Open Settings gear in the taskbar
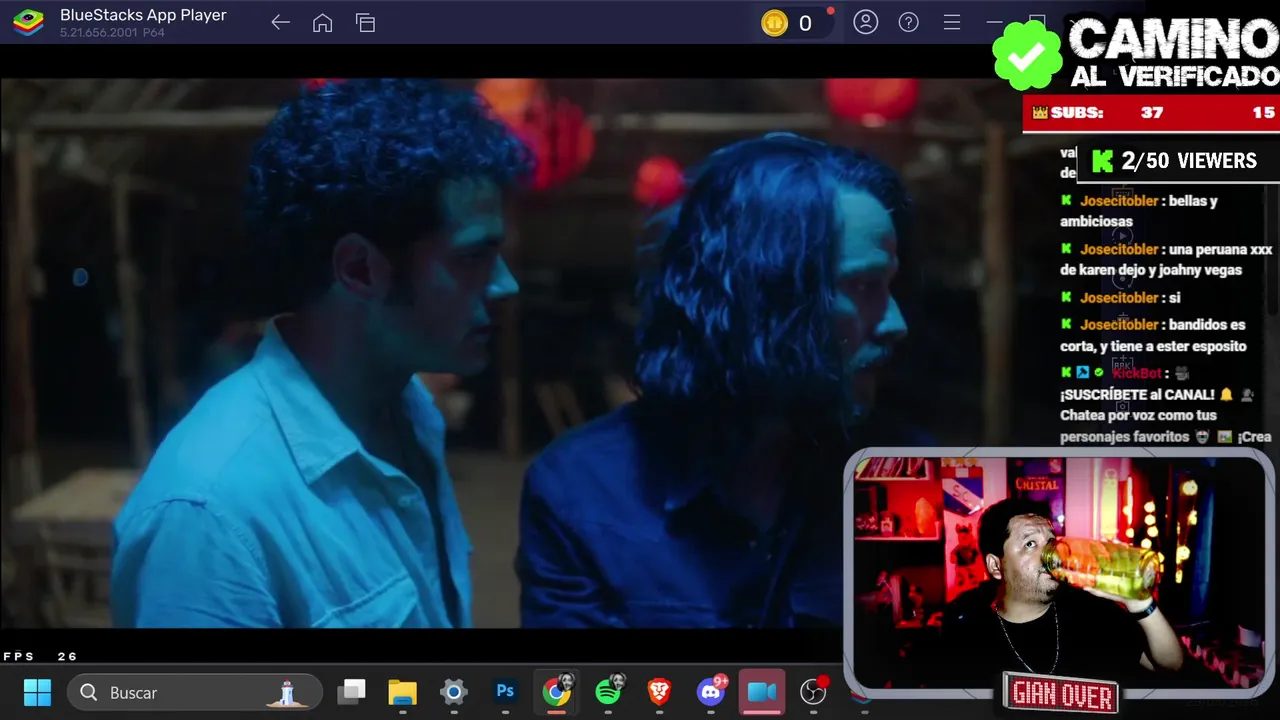 coord(454,692)
